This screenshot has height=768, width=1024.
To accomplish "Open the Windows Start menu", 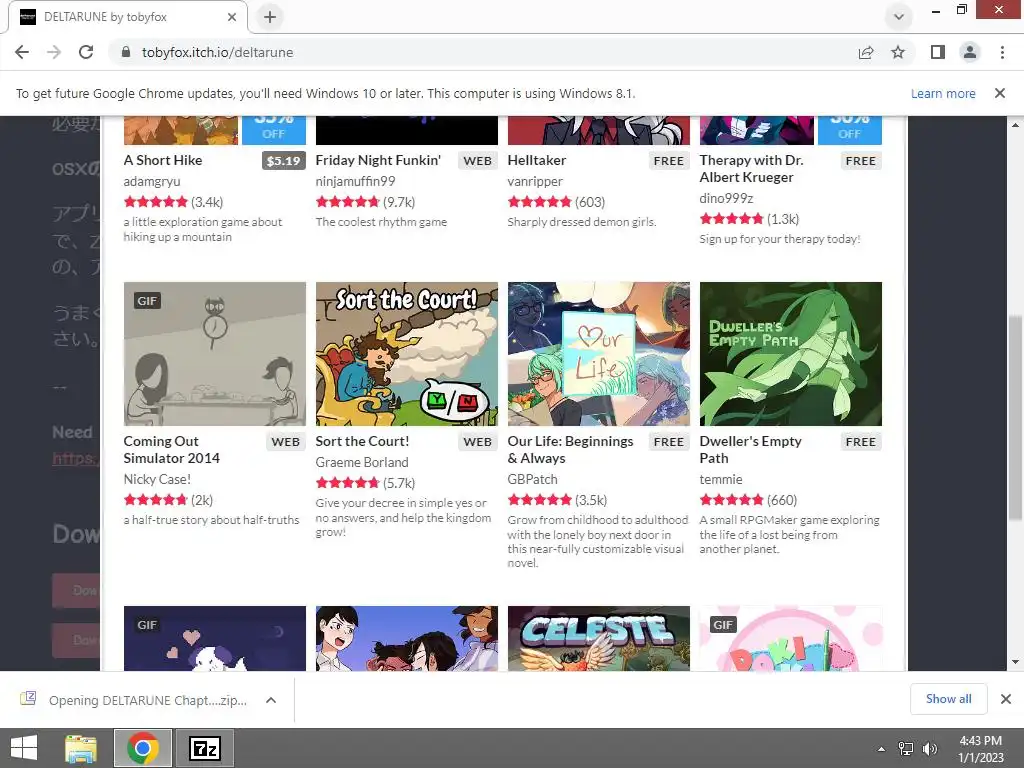I will pos(24,748).
